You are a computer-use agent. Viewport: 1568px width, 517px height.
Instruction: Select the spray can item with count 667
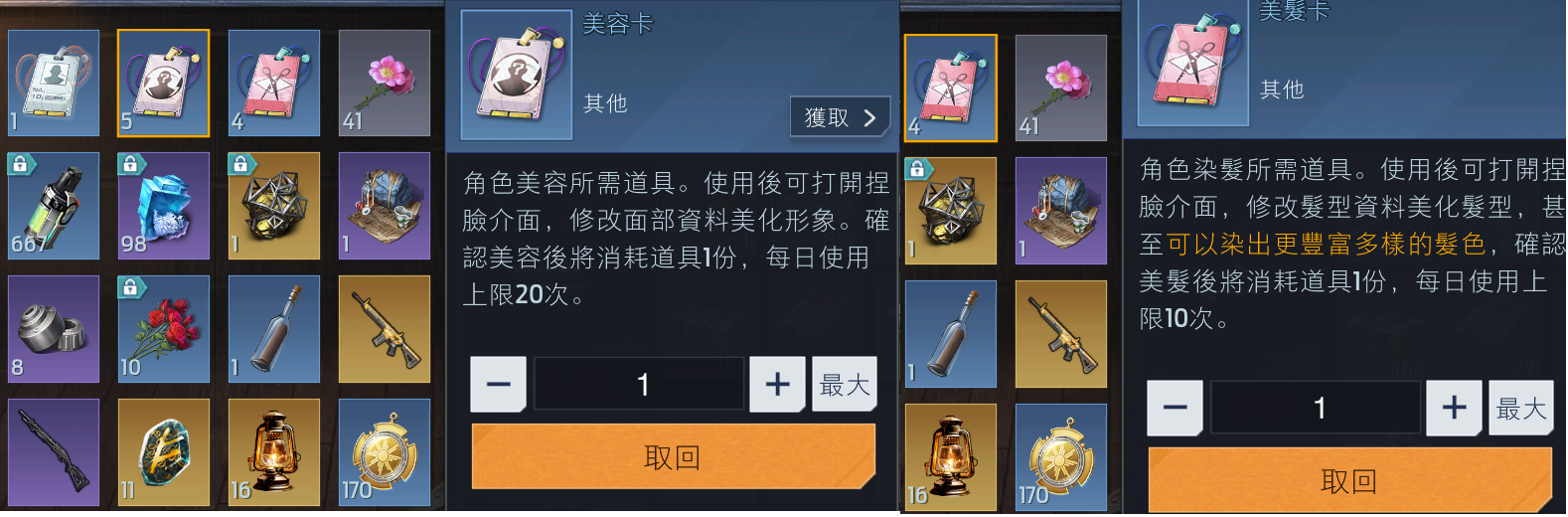[54, 206]
